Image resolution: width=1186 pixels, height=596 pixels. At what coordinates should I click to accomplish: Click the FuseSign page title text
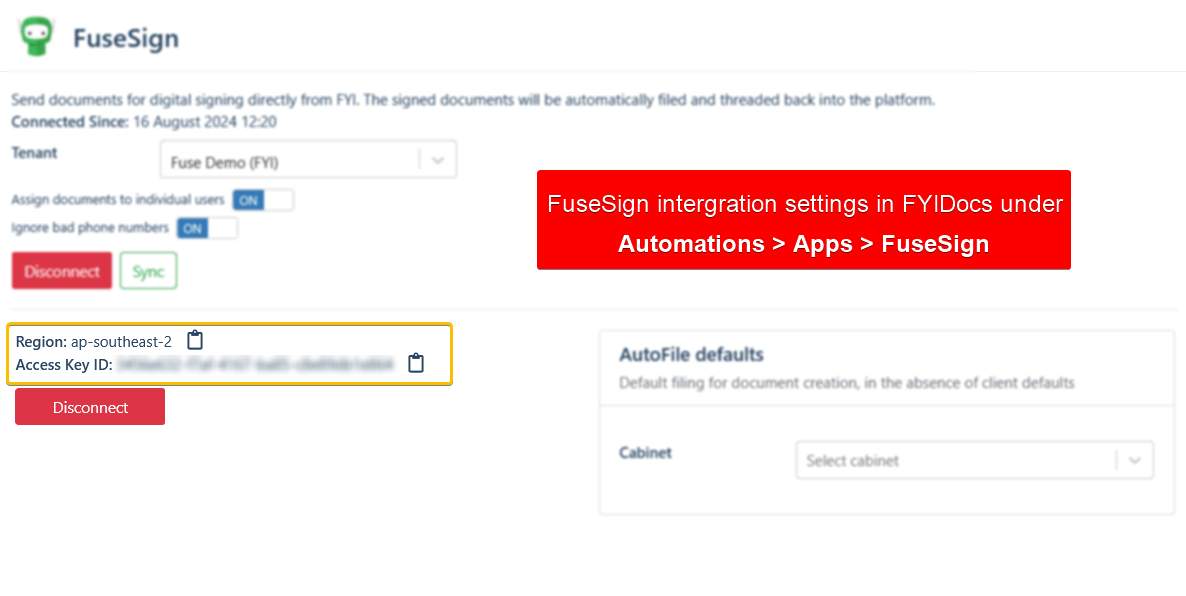126,39
